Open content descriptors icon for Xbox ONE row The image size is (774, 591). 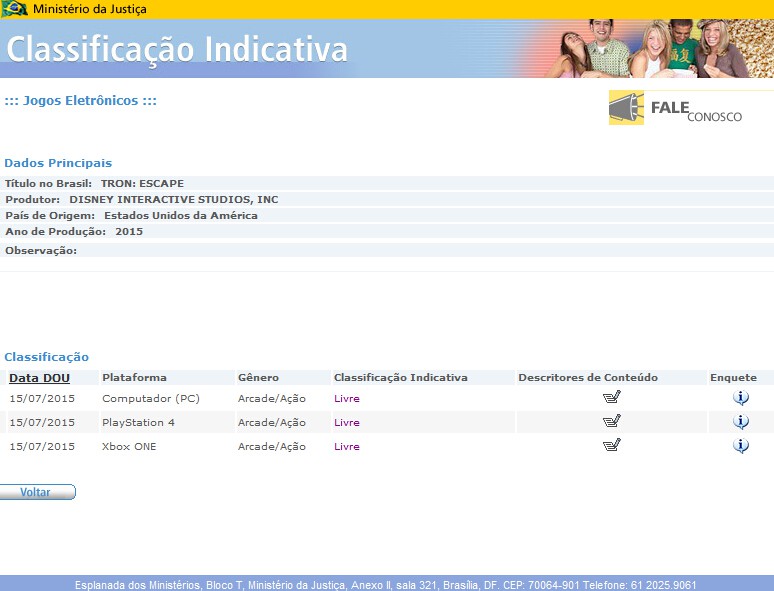612,445
